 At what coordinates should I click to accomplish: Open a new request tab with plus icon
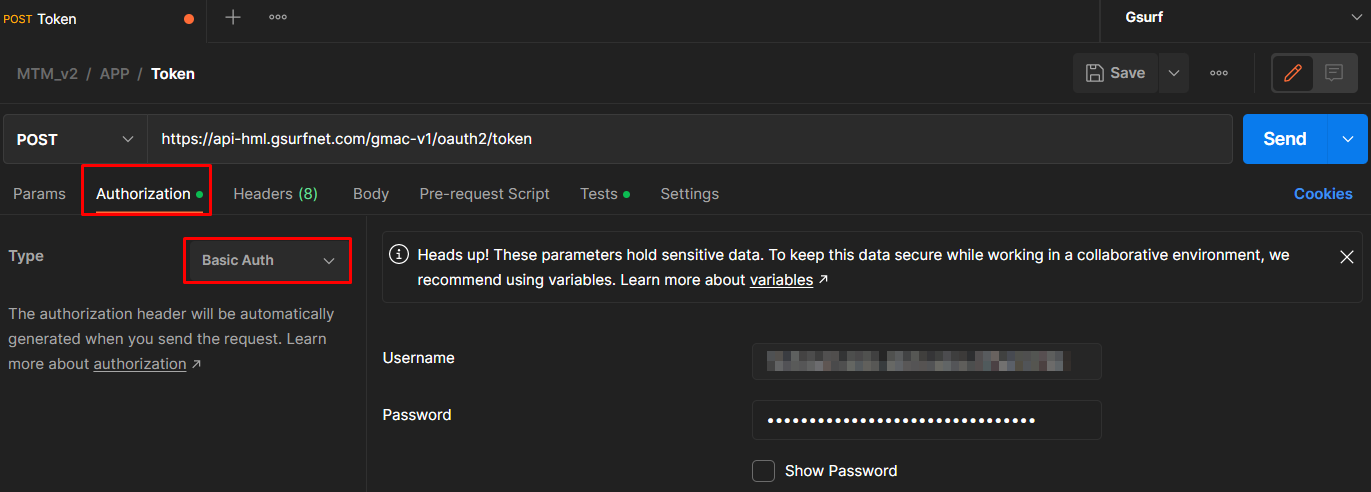(x=233, y=17)
